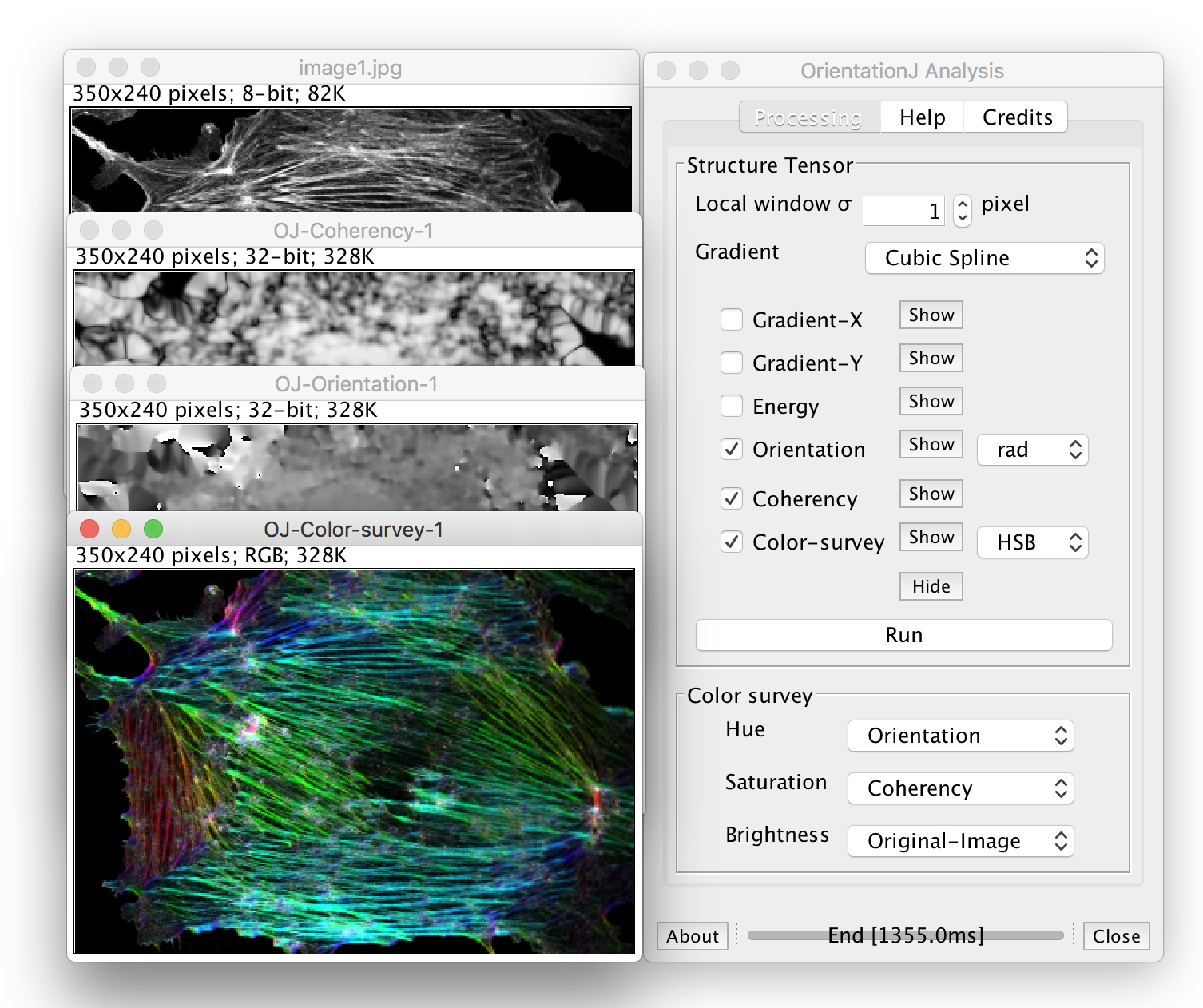Increment the Local window sigma stepper
The width and height of the screenshot is (1203, 1008).
(963, 204)
